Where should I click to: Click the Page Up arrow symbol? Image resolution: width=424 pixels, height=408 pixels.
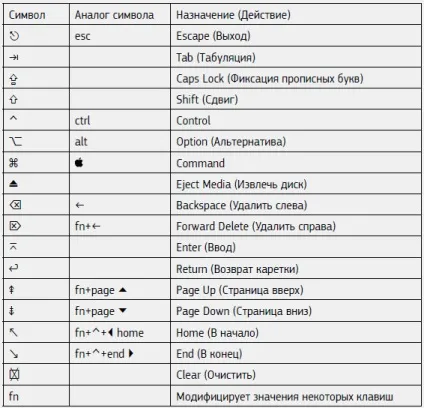pos(12,290)
